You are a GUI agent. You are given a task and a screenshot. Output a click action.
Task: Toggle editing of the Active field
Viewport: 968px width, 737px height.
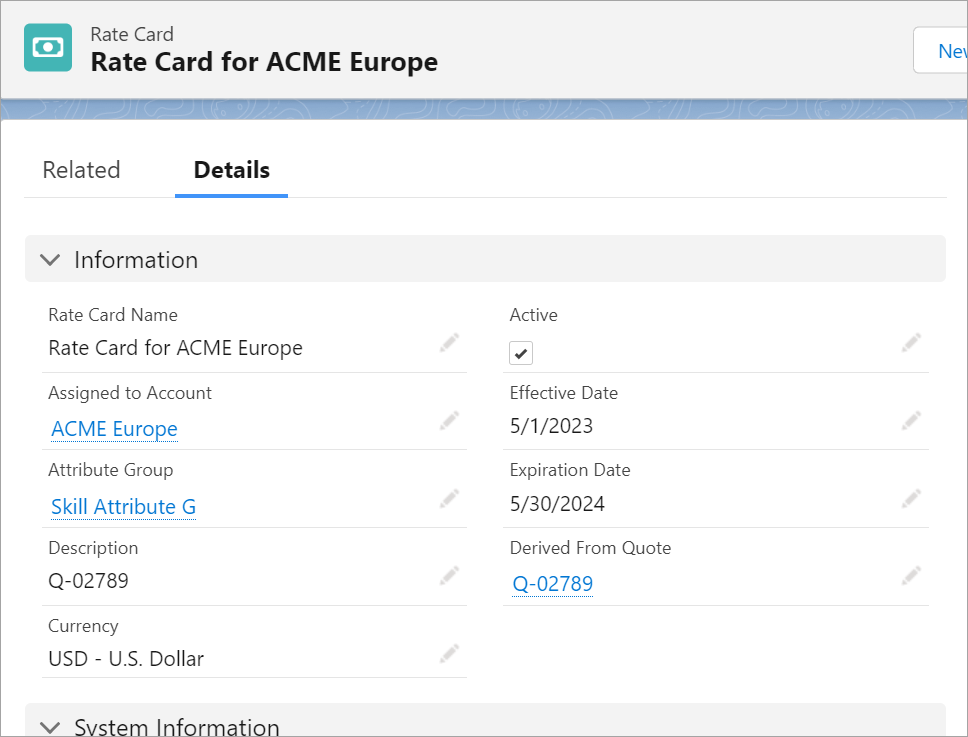(x=911, y=343)
